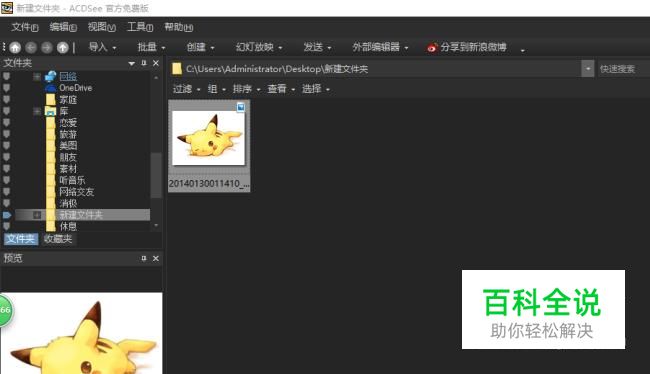The image size is (650, 374).
Task: Expand the 库 tree node
Action: [37, 111]
